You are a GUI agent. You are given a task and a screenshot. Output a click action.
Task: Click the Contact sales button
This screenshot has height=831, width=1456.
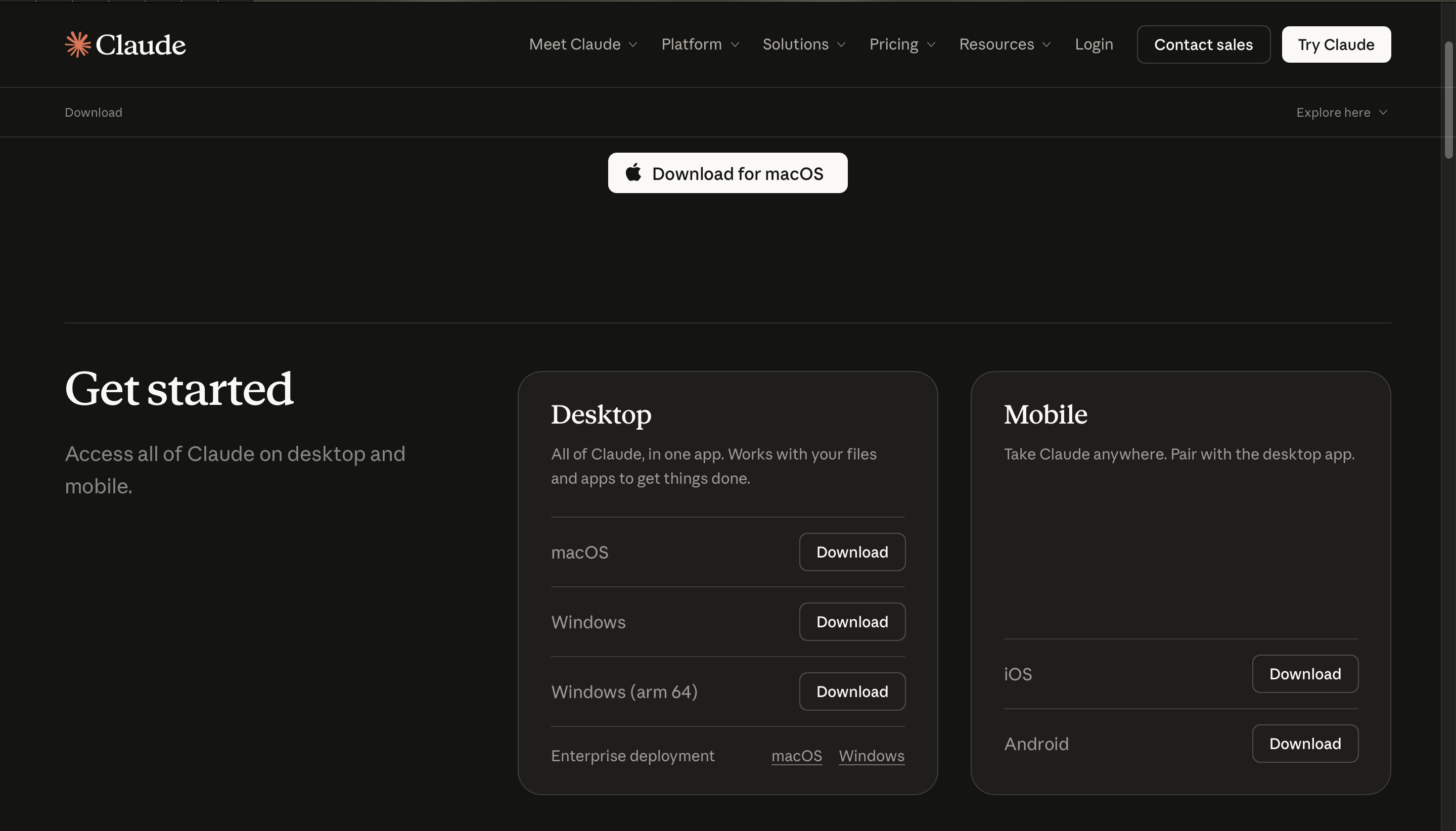(x=1204, y=44)
